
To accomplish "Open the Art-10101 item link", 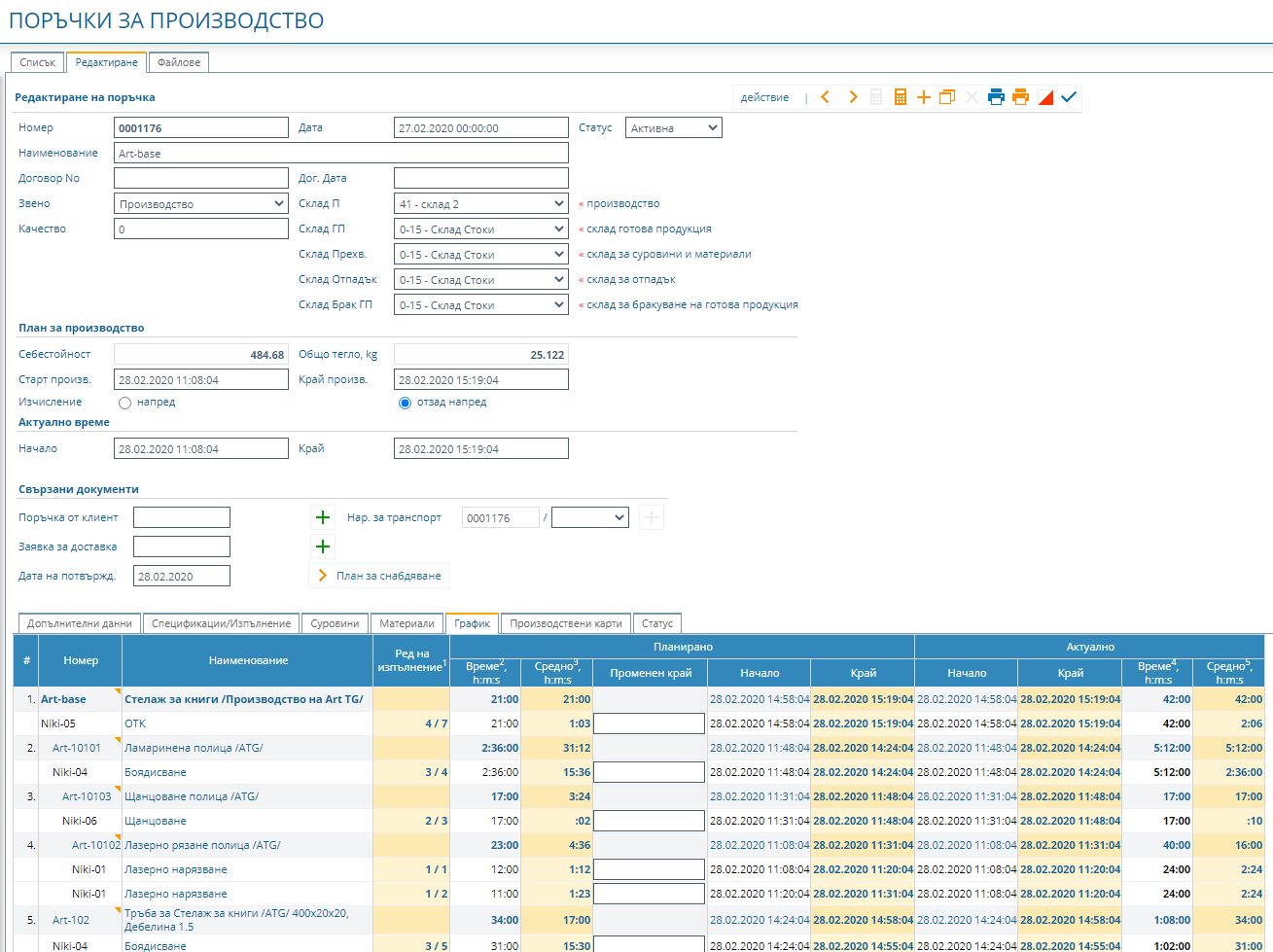I will 77,748.
